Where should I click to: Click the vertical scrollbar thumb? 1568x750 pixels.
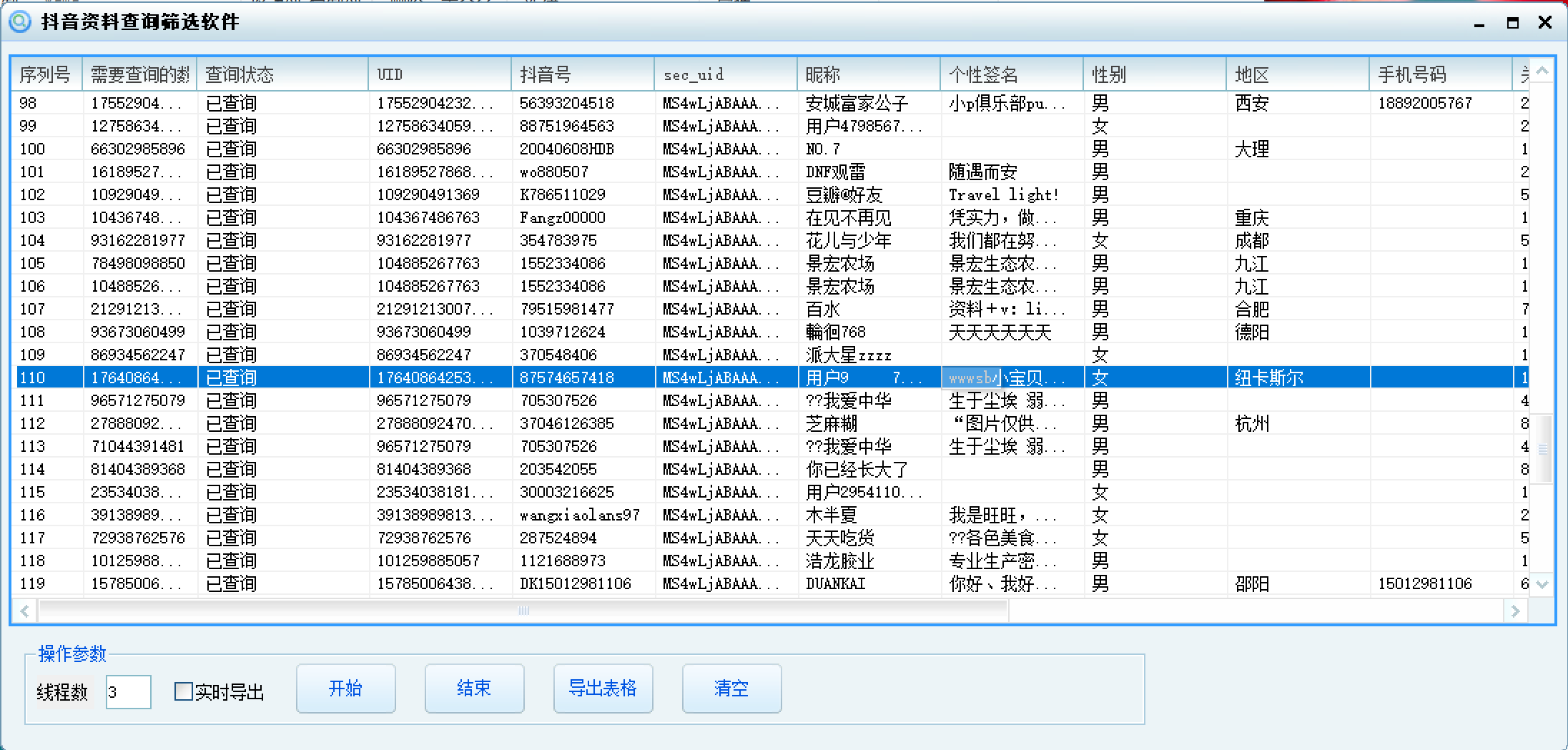(1542, 449)
